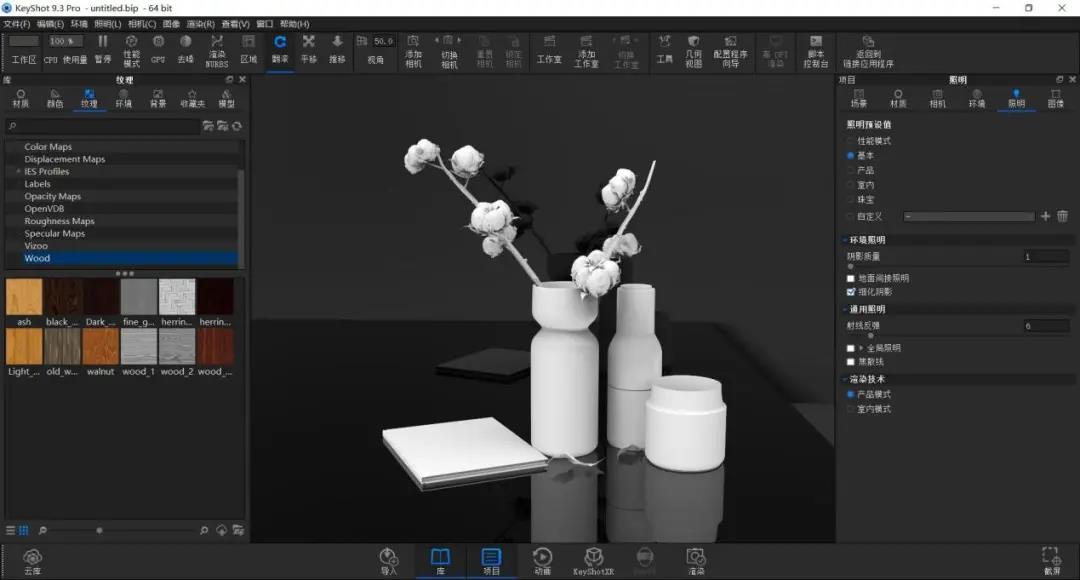
Task: Open the Script Console toolbar icon
Action: (816, 52)
